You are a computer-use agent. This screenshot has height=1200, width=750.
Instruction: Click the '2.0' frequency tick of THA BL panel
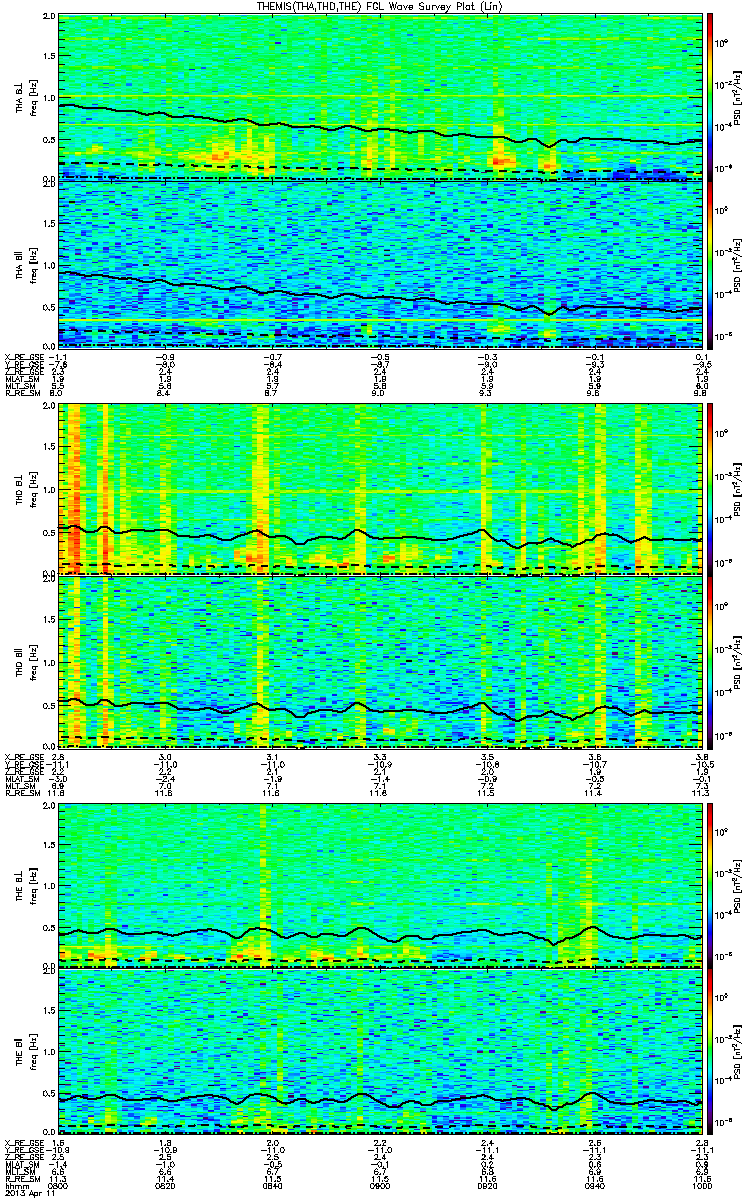(49, 18)
